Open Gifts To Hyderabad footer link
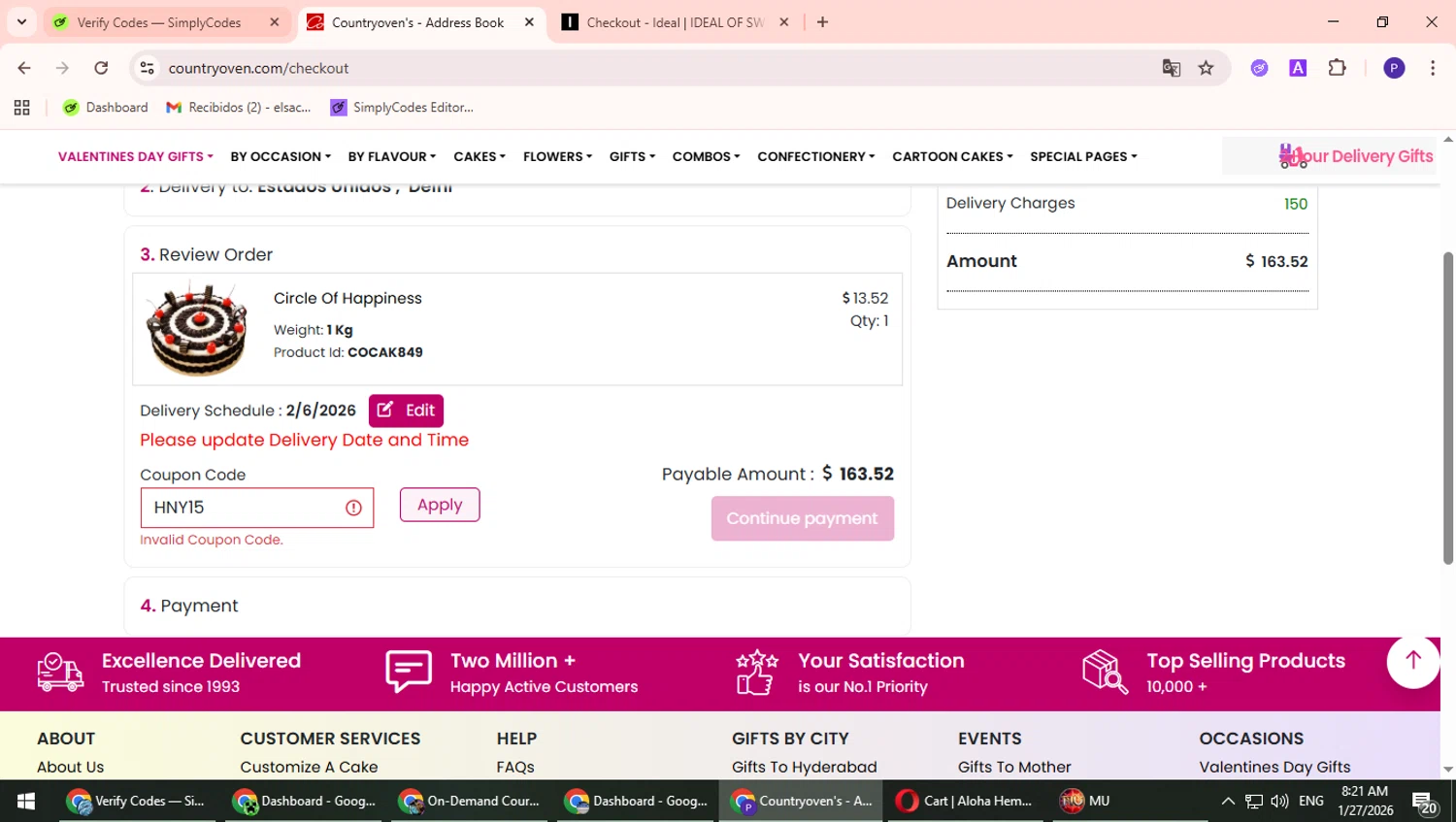Image resolution: width=1456 pixels, height=822 pixels. tap(805, 767)
